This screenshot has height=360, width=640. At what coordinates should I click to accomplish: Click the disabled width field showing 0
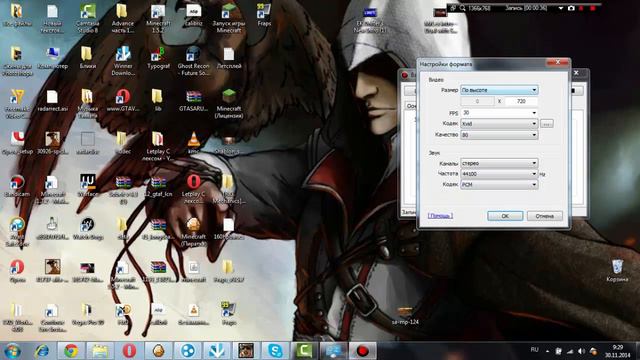[x=477, y=101]
